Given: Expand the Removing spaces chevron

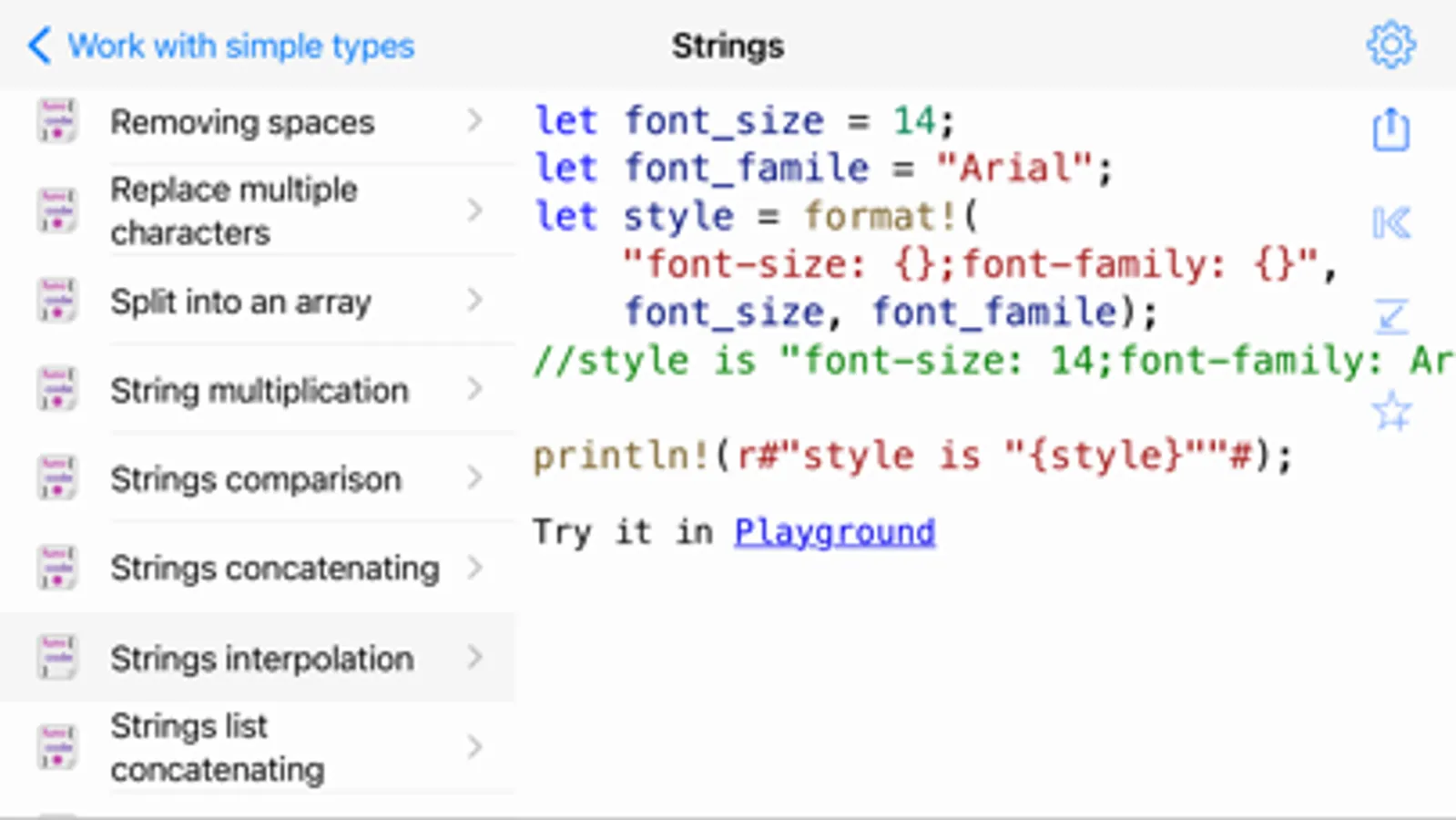Looking at the screenshot, I should coord(474,120).
